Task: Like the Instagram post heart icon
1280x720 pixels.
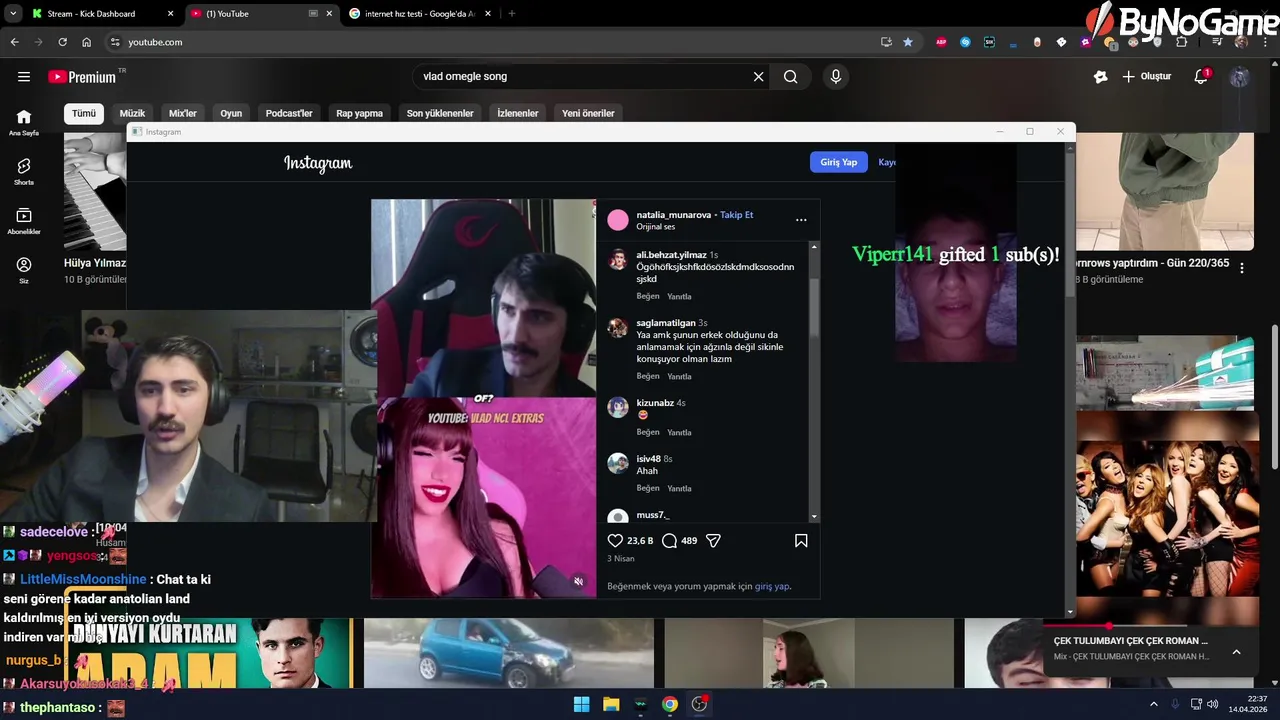Action: (615, 540)
